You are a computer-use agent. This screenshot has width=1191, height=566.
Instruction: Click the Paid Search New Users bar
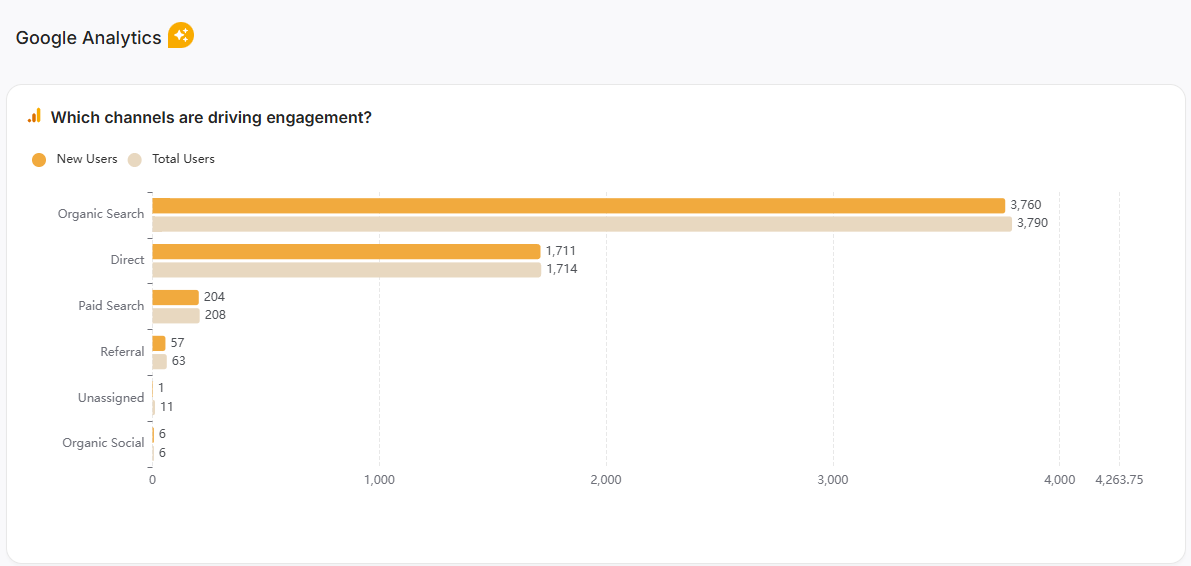point(175,297)
